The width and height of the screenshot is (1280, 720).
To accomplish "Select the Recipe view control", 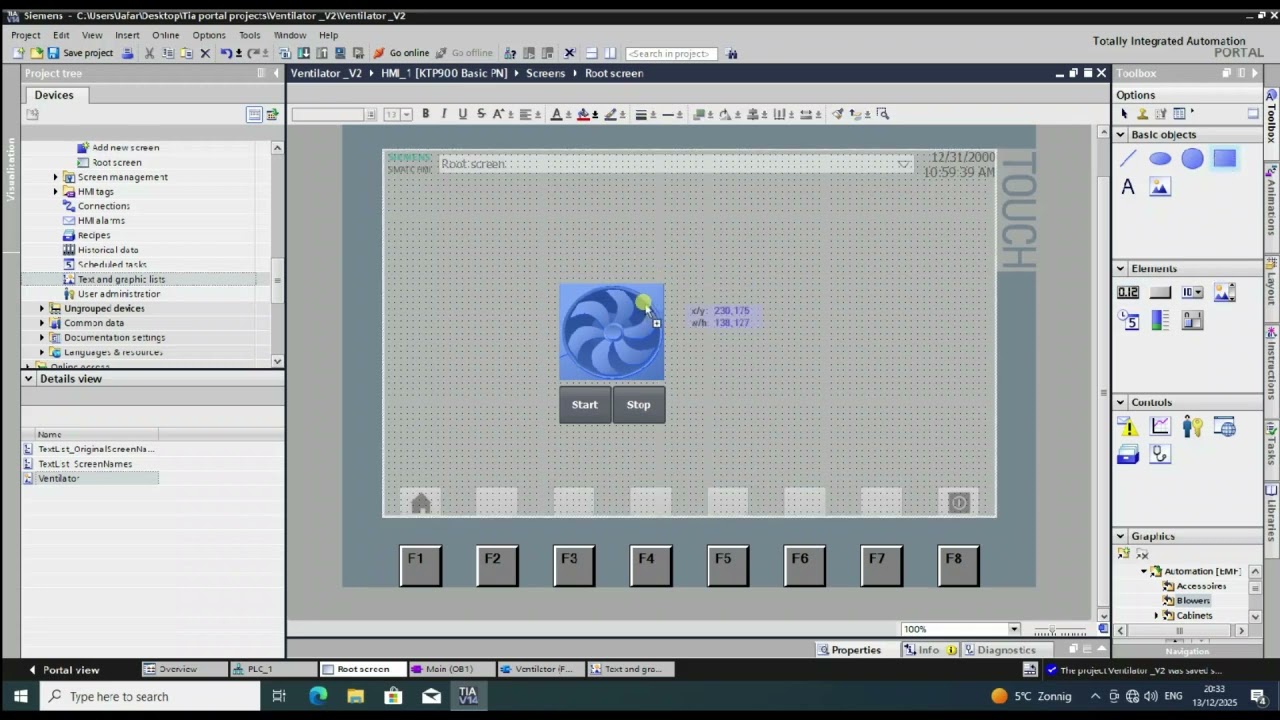I will pos(1128,455).
